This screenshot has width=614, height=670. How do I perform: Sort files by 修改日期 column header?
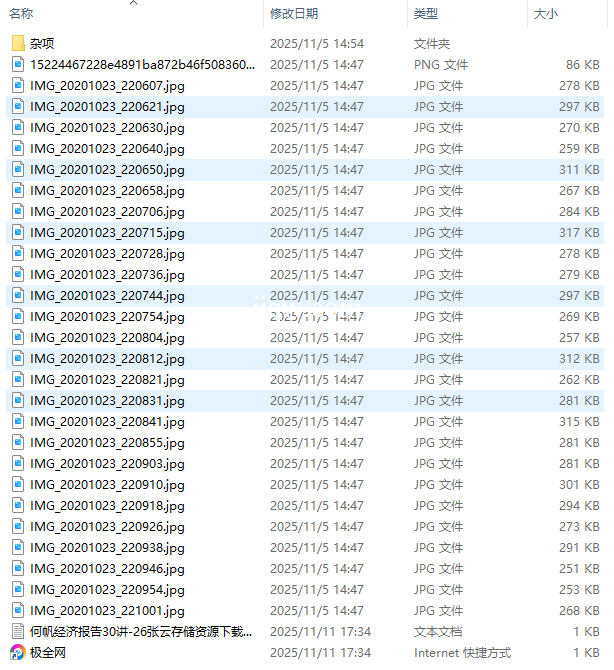click(x=294, y=14)
